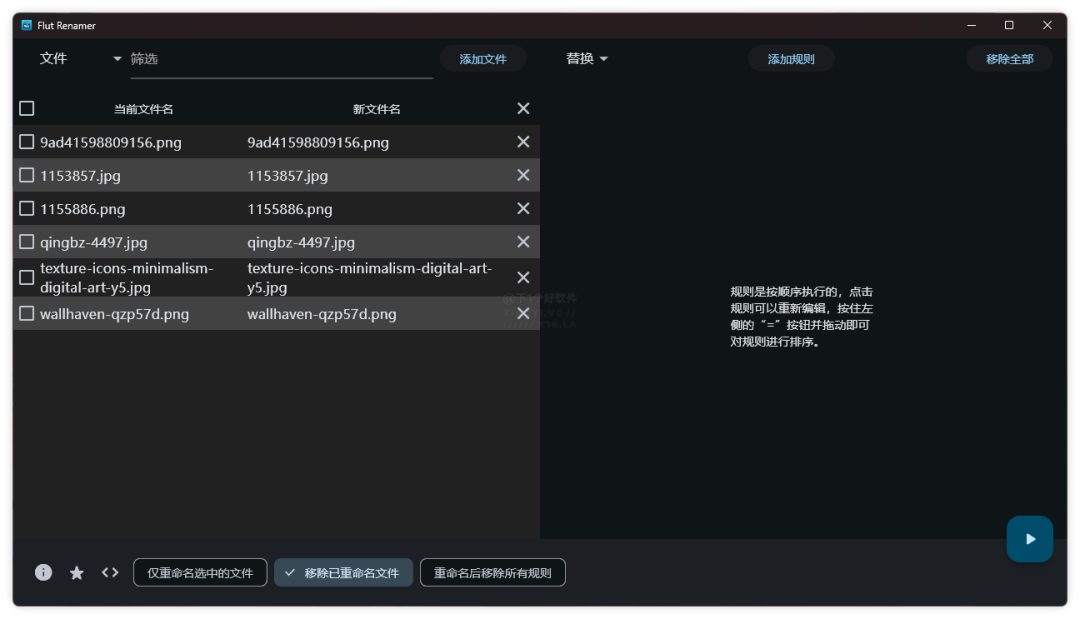Viewport: 1080px width, 619px height.
Task: Expand the 替换 rule type dropdown
Action: click(586, 58)
